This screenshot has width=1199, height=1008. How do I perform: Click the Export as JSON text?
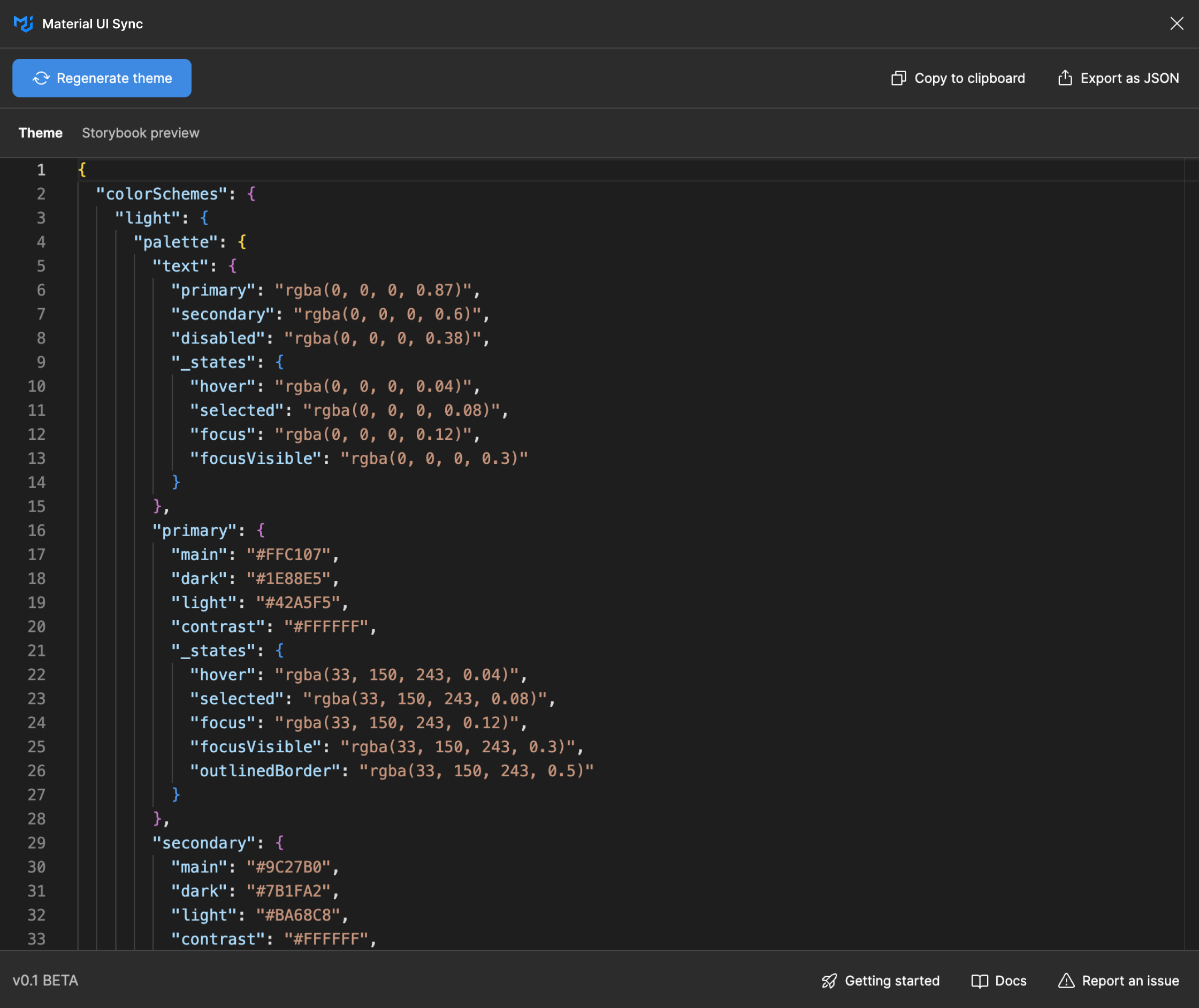tap(1129, 78)
